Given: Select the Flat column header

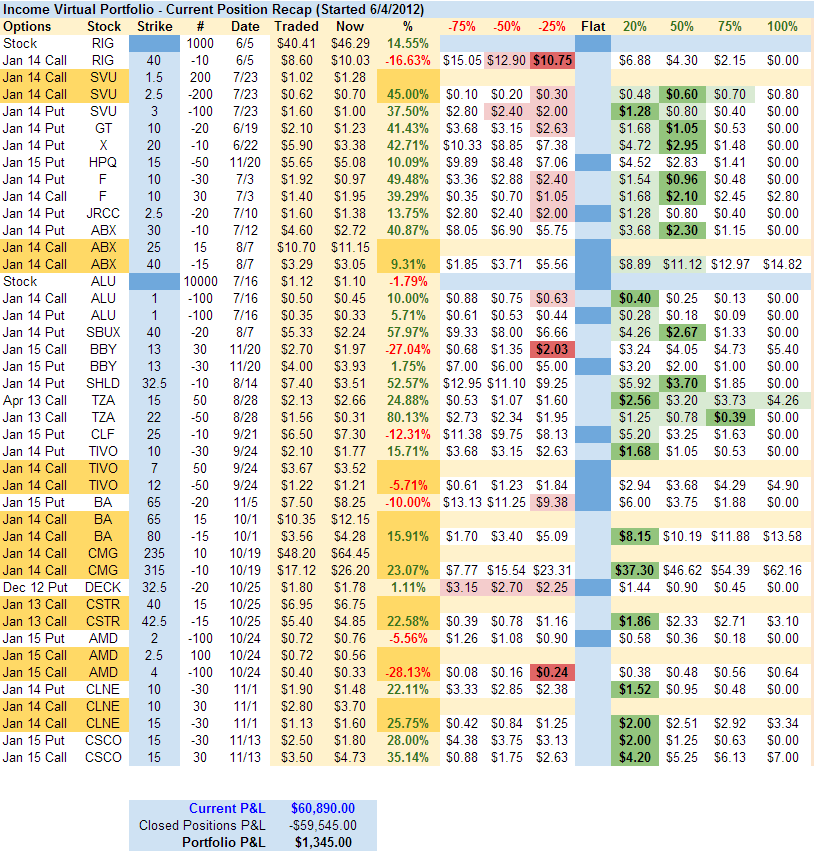Looking at the screenshot, I should 593,25.
